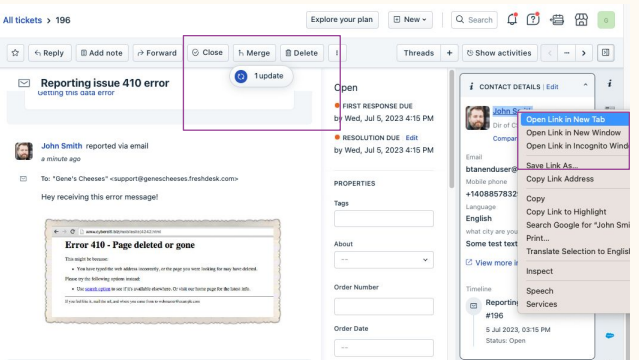Click John Smith's avatar in the message
Screen dimensions: 639x360
coord(24,151)
